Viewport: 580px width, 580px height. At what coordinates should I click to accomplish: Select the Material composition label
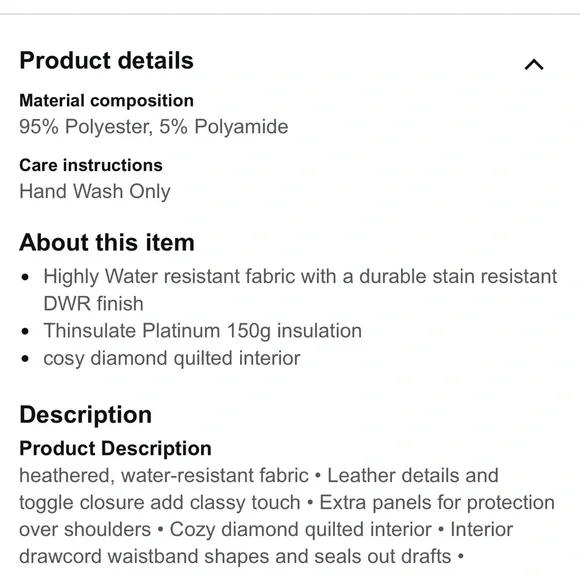click(x=107, y=101)
